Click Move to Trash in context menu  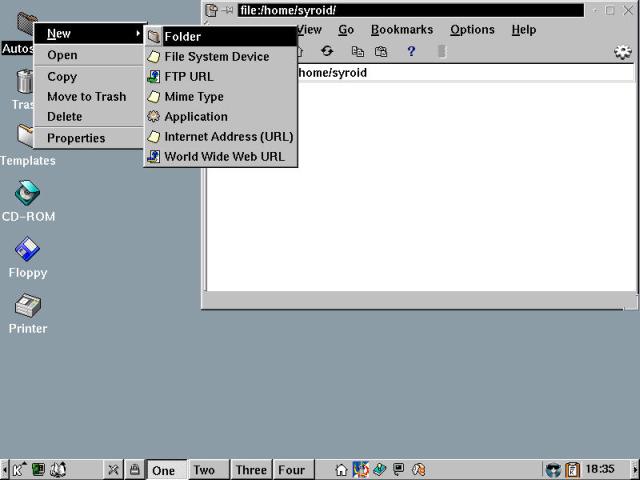point(86,97)
